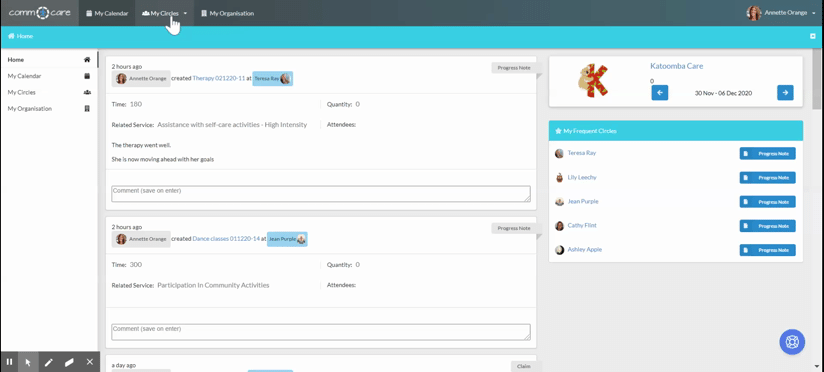Viewport: 824px width, 372px height.
Task: Click the Home breadcrumb icon
Action: coord(11,36)
